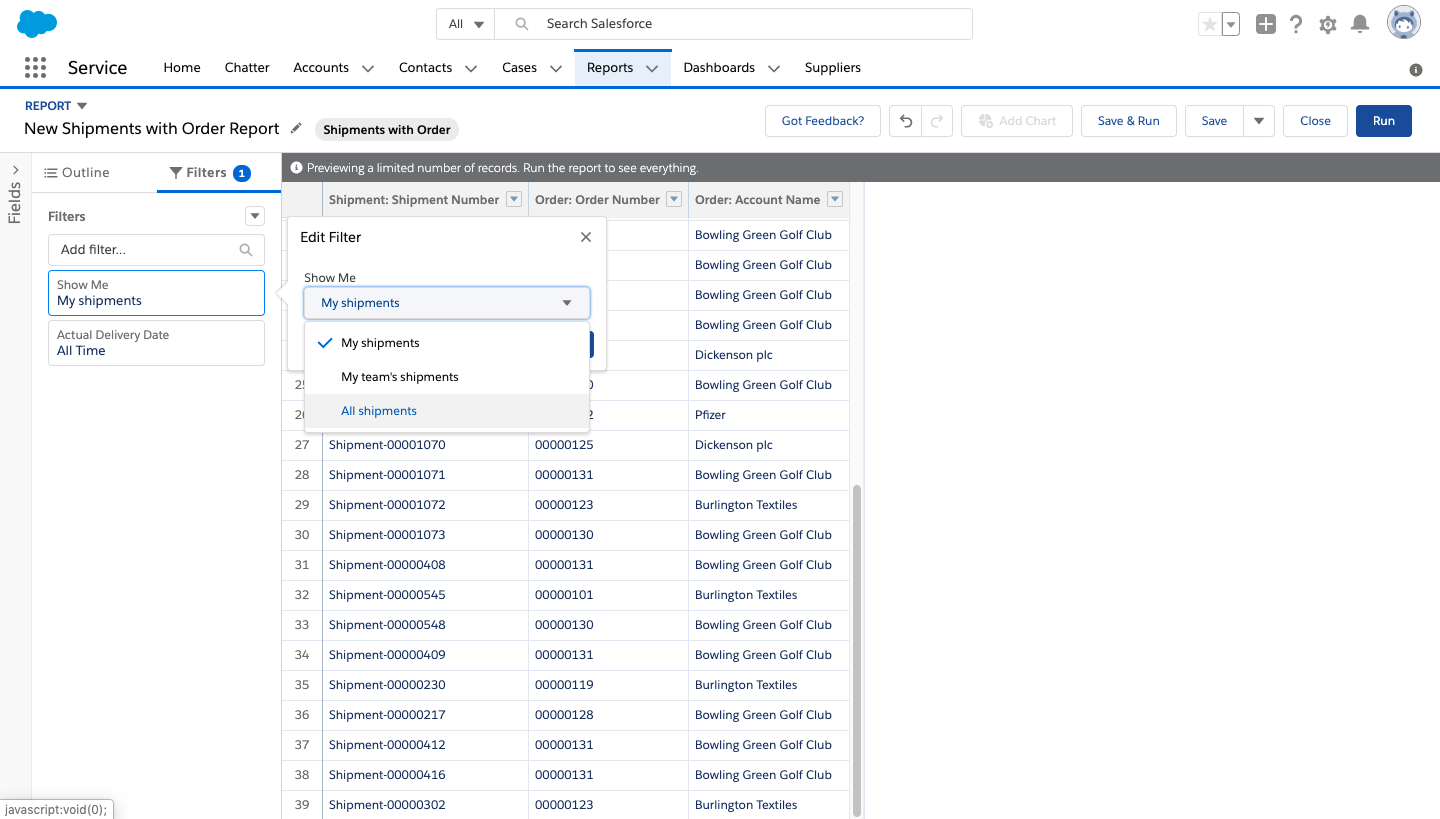
Task: Select My team's shipments option
Action: pos(447,377)
